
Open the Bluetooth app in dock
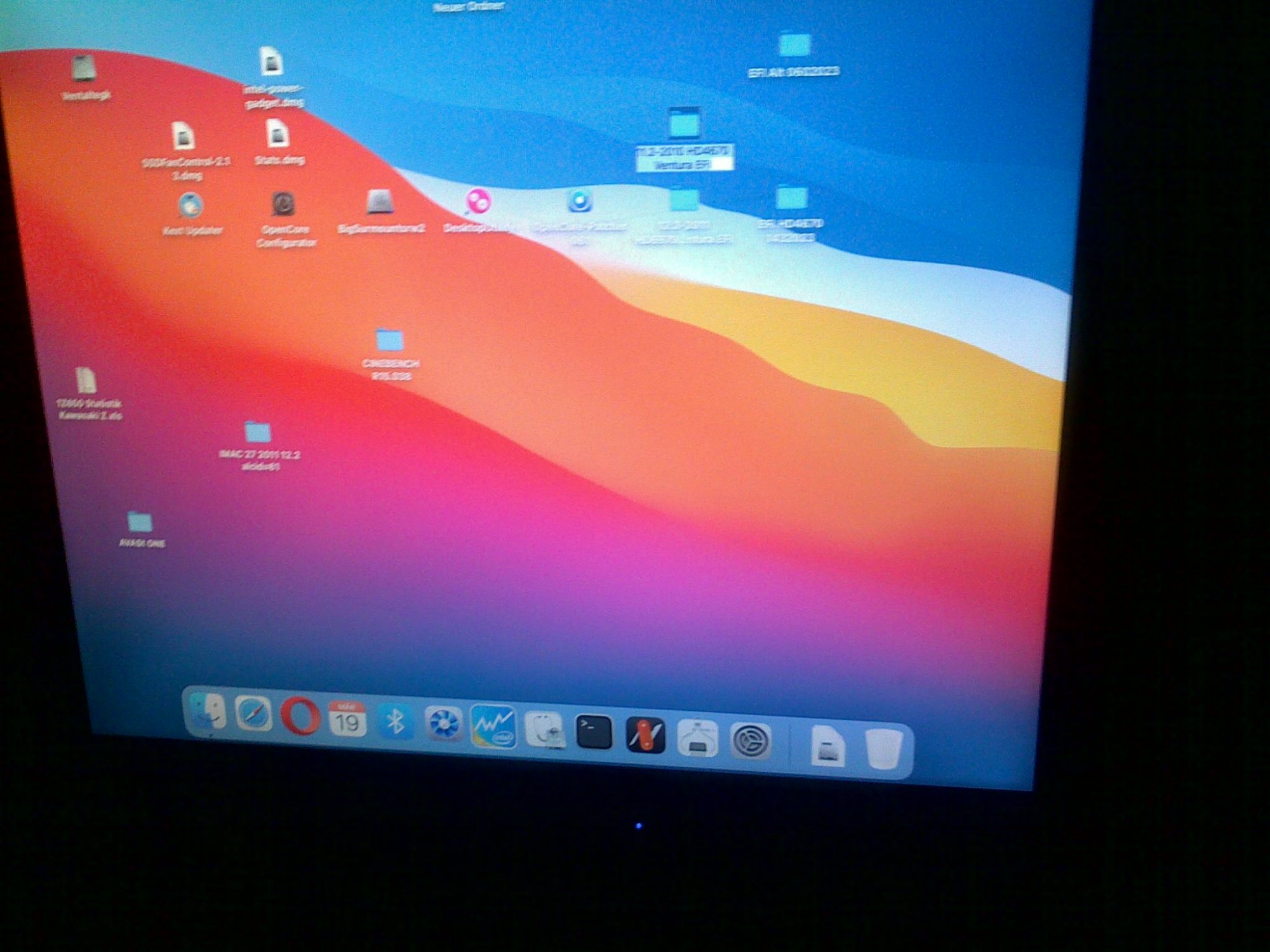[396, 722]
